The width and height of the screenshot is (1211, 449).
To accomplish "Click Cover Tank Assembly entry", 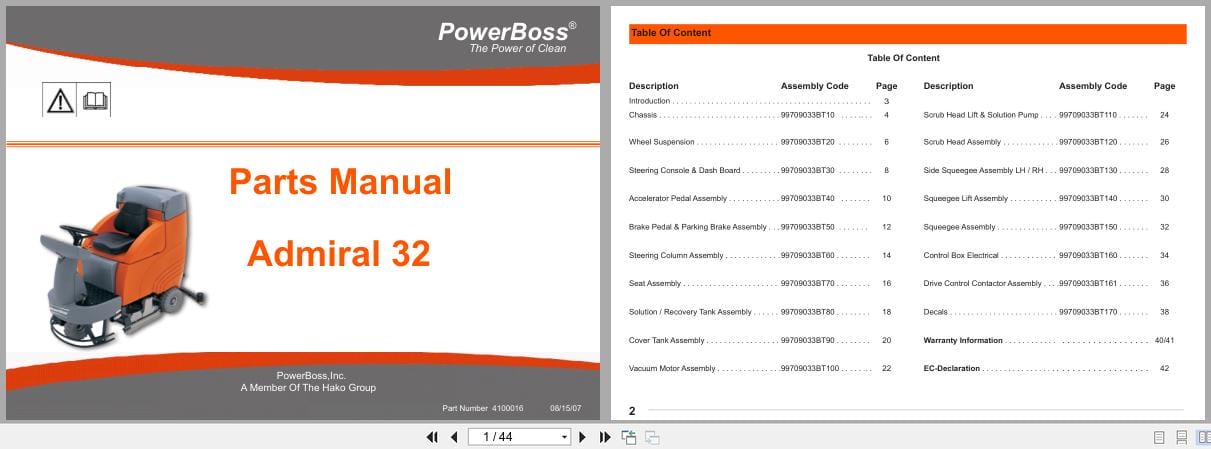I will 667,341.
